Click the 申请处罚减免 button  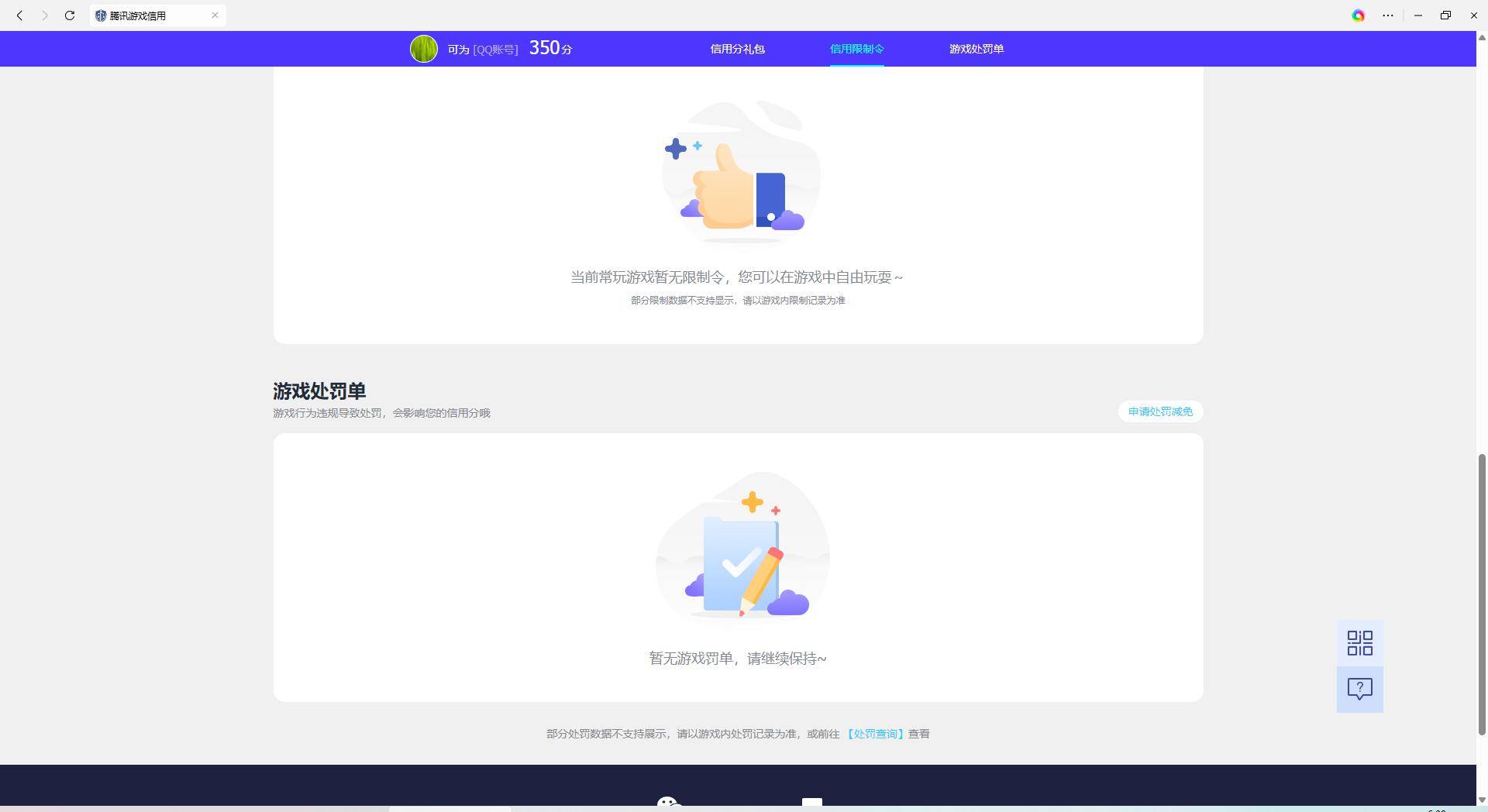pos(1159,411)
